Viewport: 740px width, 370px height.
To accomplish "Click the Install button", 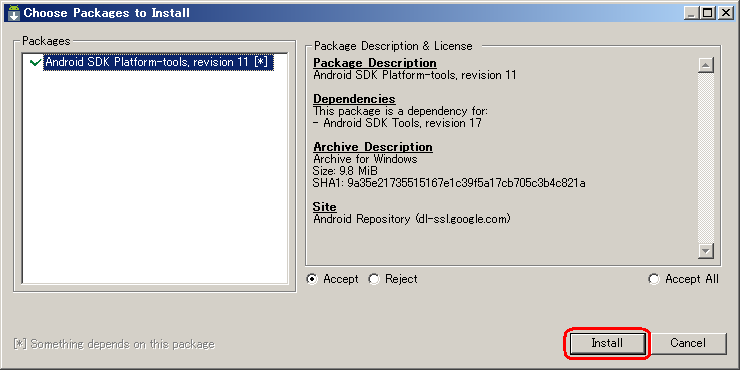I will point(607,343).
